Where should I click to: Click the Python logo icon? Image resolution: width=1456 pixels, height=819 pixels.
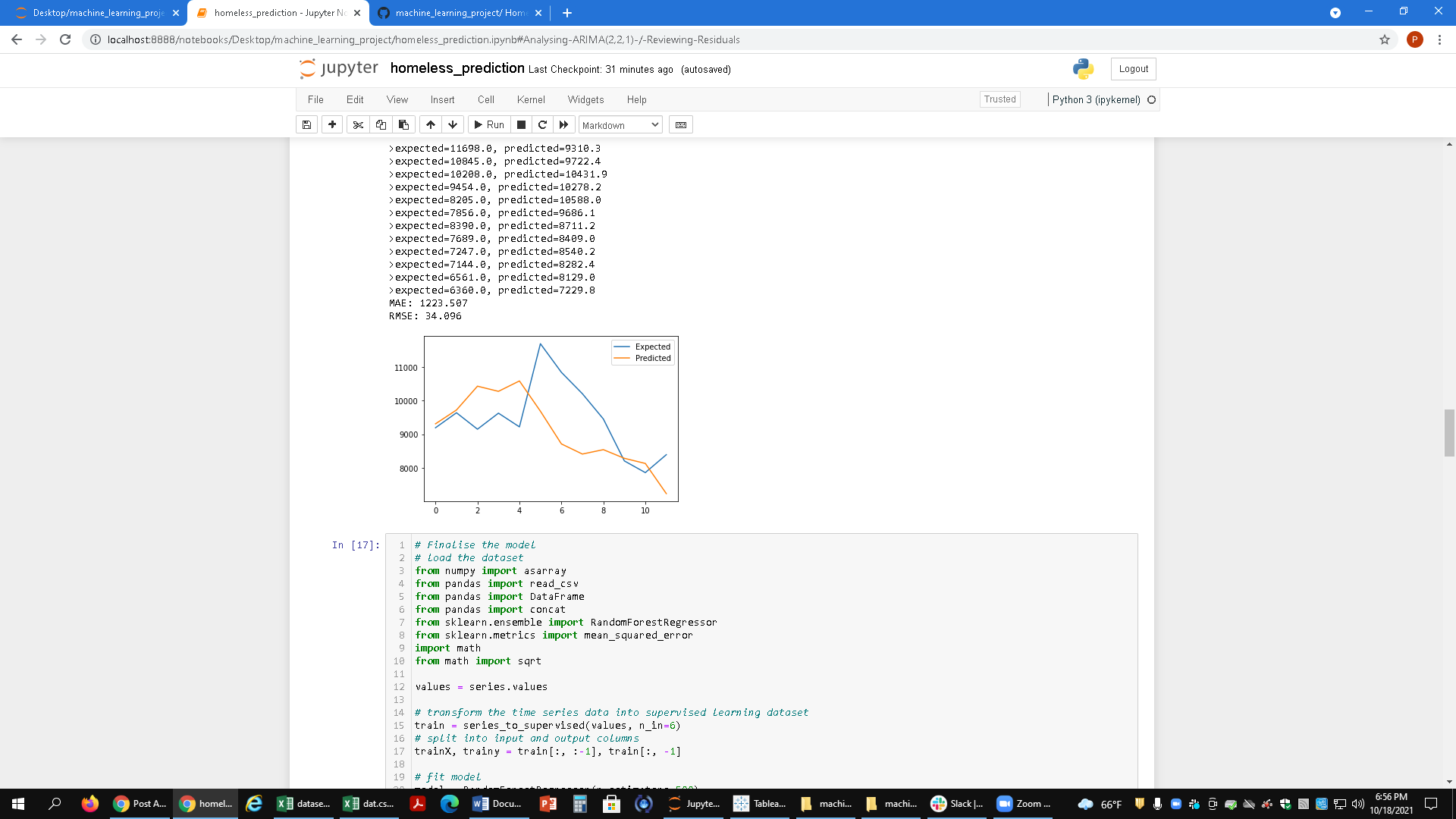point(1083,69)
